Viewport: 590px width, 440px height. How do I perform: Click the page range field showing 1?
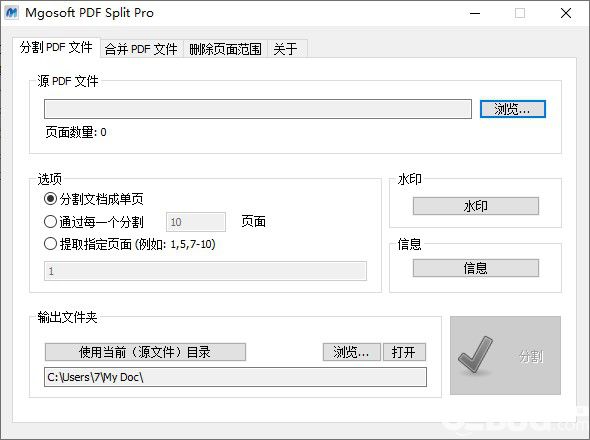click(x=205, y=271)
